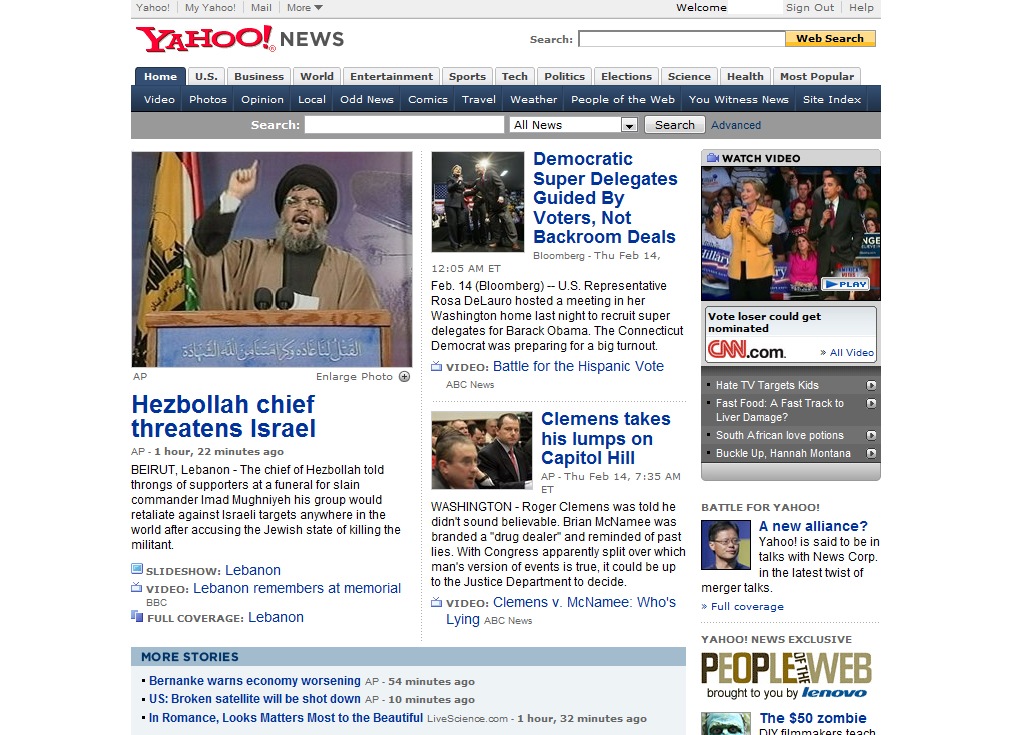Click the Lebanon slideshow icon

(x=137, y=570)
